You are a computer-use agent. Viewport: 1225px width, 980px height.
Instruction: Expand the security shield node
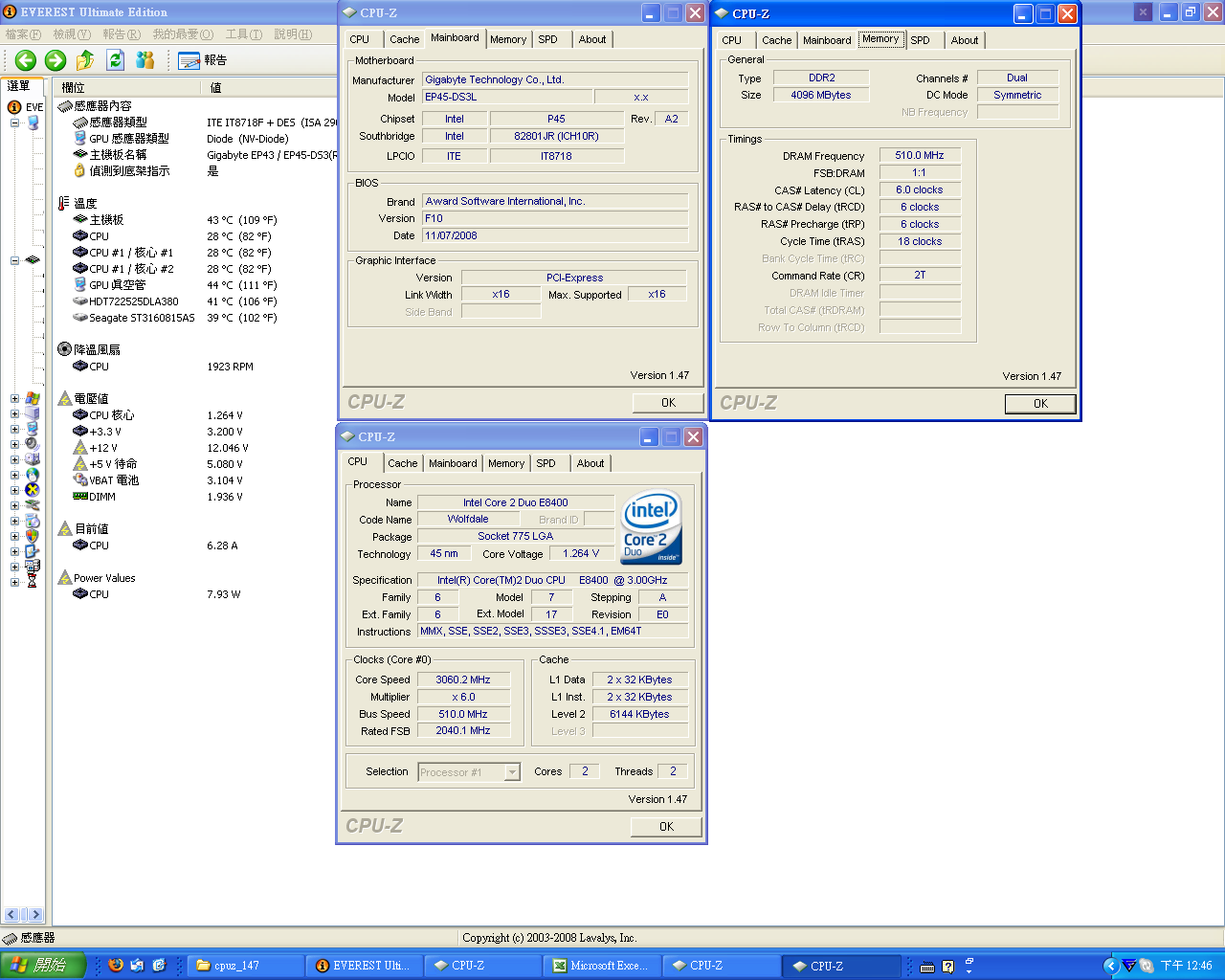click(14, 536)
